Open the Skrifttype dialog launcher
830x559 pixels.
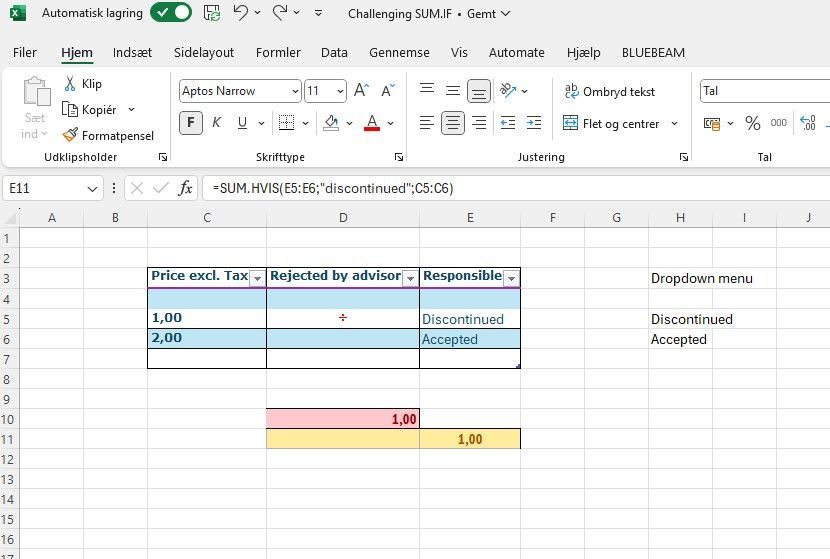399,157
